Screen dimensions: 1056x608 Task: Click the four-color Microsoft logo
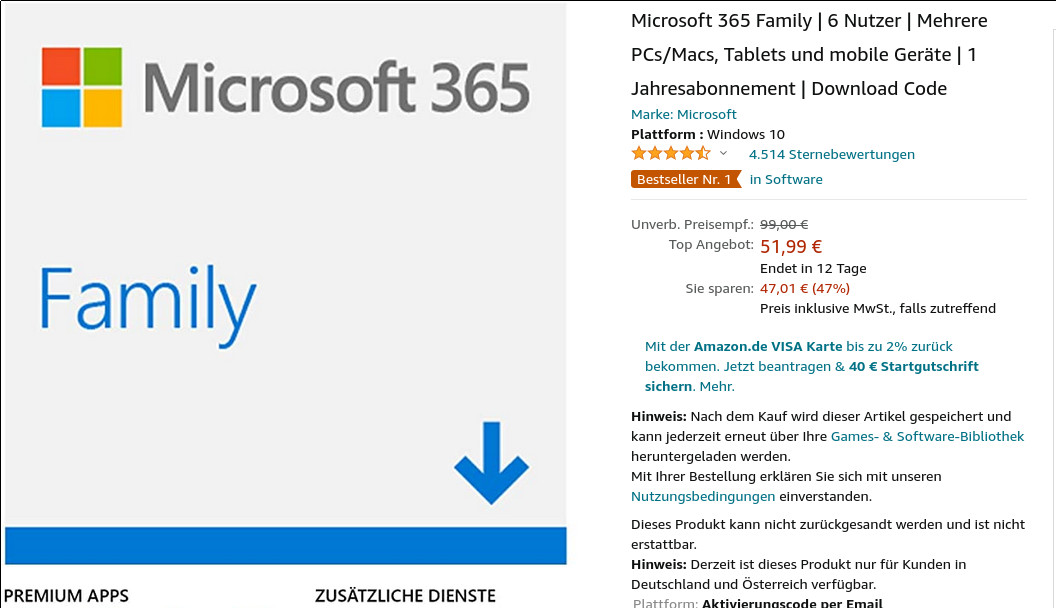[82, 87]
